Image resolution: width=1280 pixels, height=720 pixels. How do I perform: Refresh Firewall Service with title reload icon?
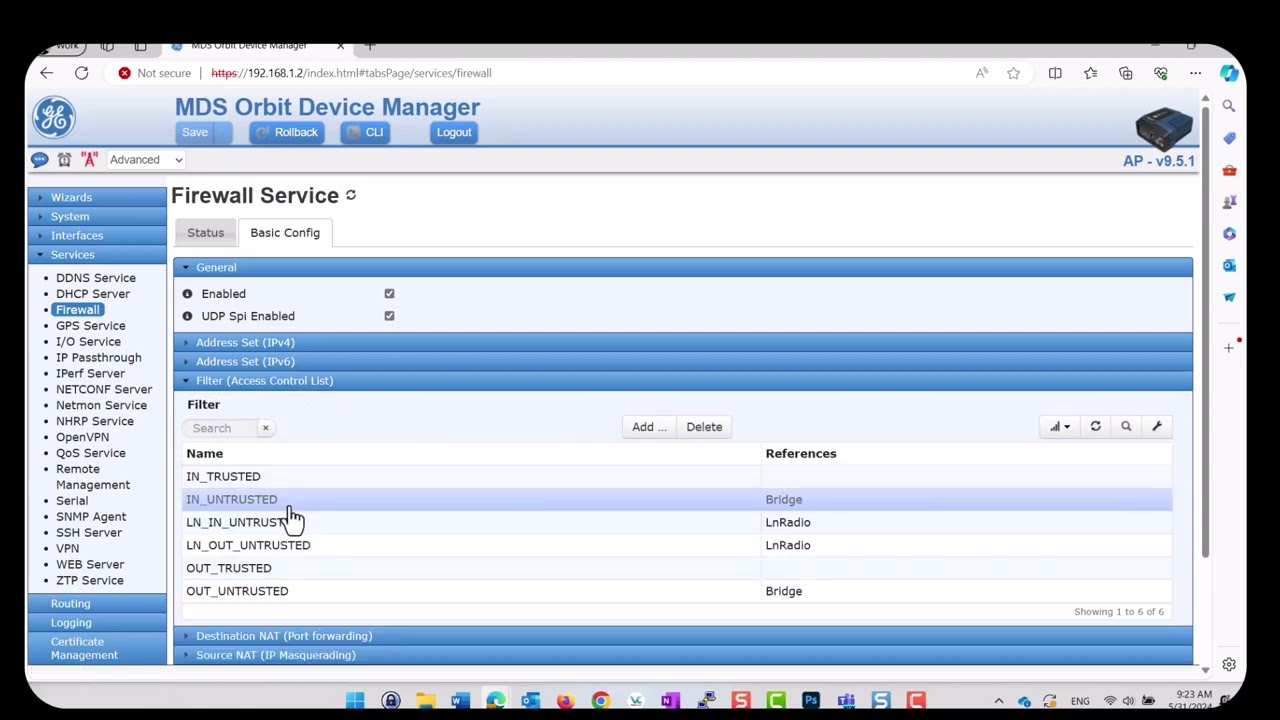click(351, 195)
